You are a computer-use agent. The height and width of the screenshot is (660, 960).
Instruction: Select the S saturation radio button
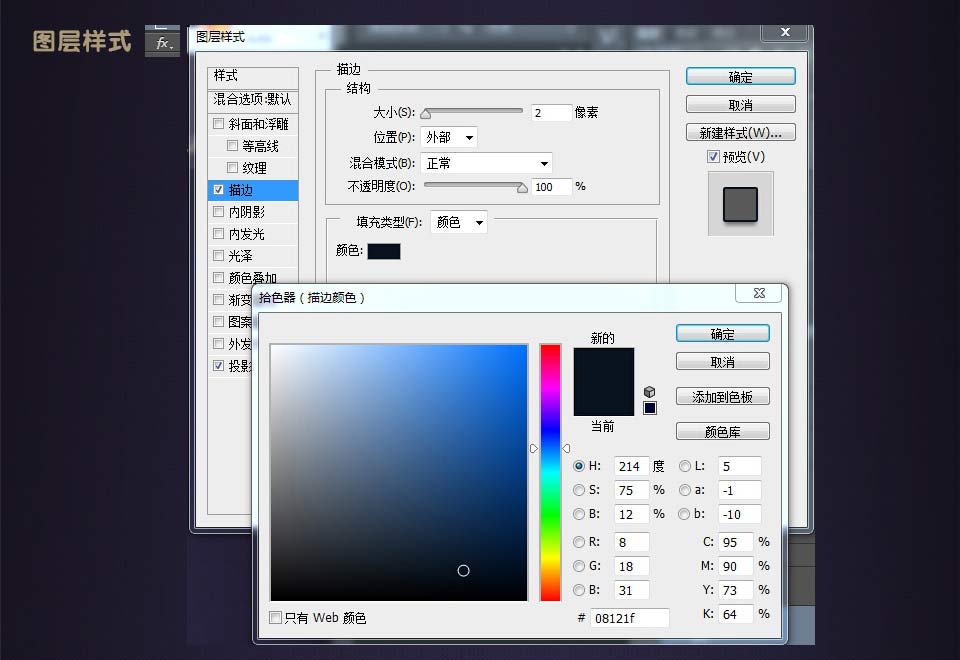(580, 490)
